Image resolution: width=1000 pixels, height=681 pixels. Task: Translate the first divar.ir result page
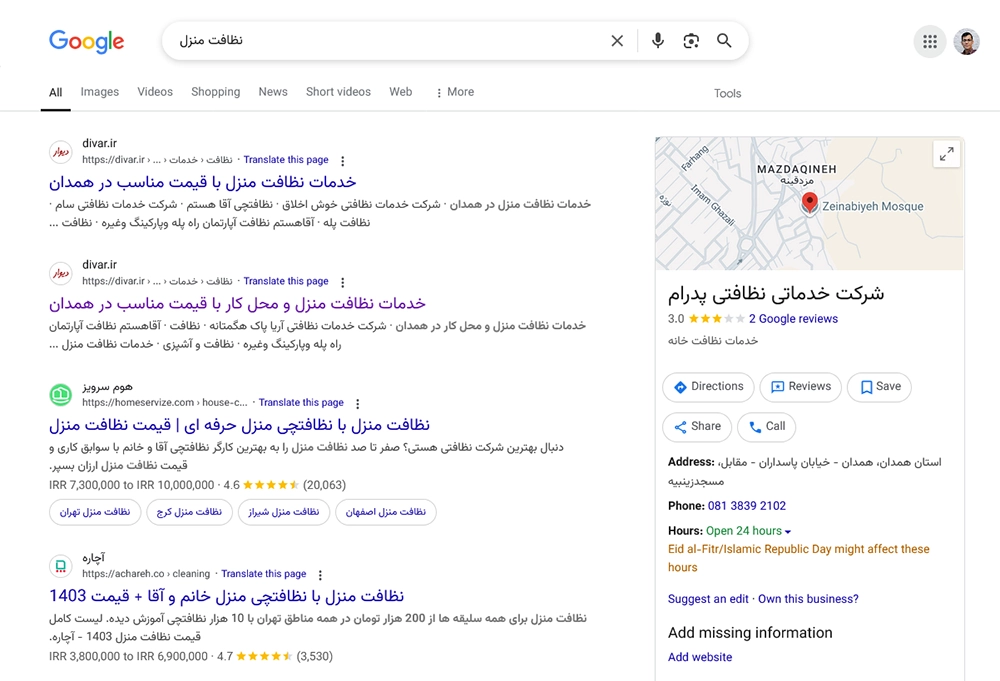click(x=286, y=159)
